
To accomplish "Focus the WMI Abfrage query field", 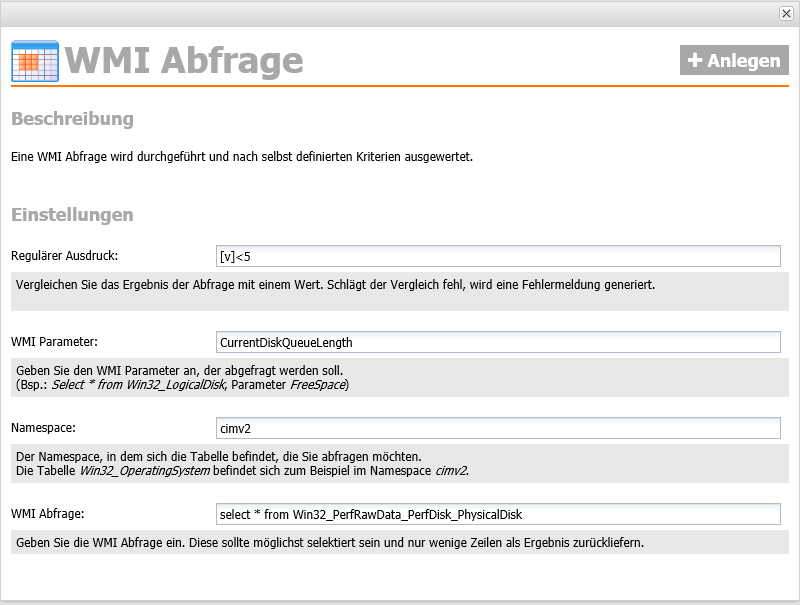I will coord(498,514).
